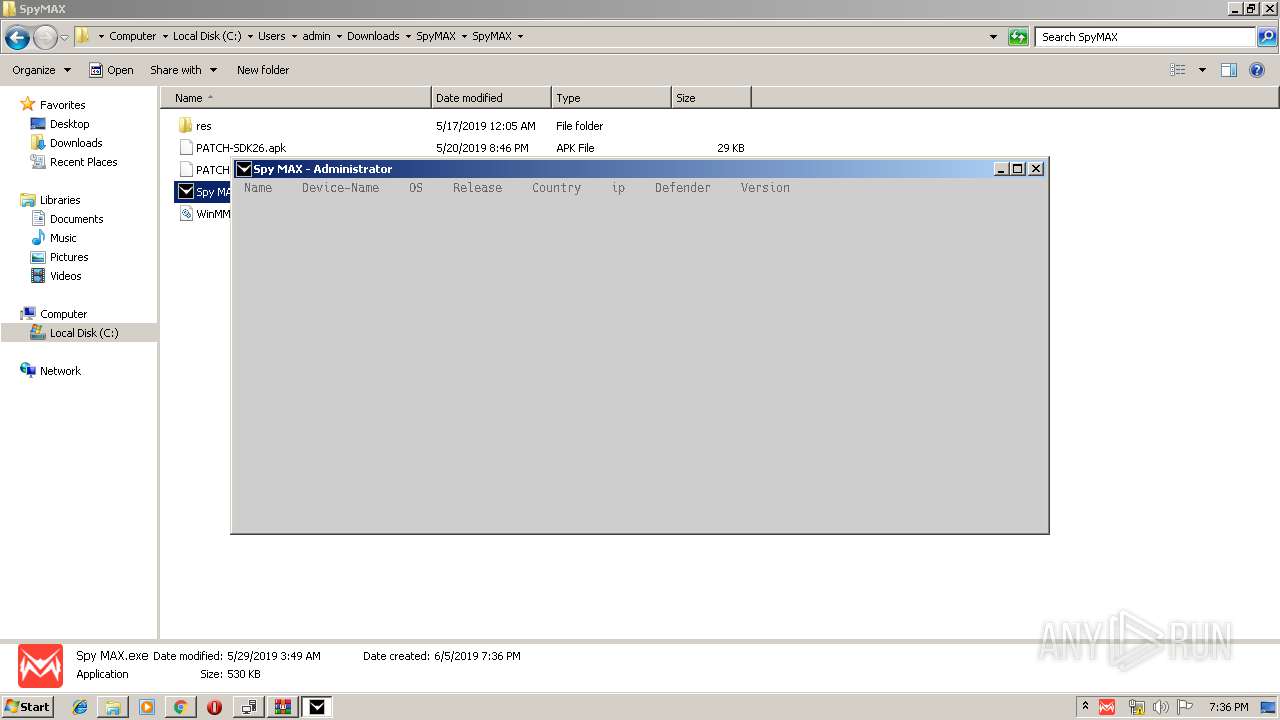Click Open in Explorer toolbar
Viewport: 1280px width, 720px height.
pos(111,70)
